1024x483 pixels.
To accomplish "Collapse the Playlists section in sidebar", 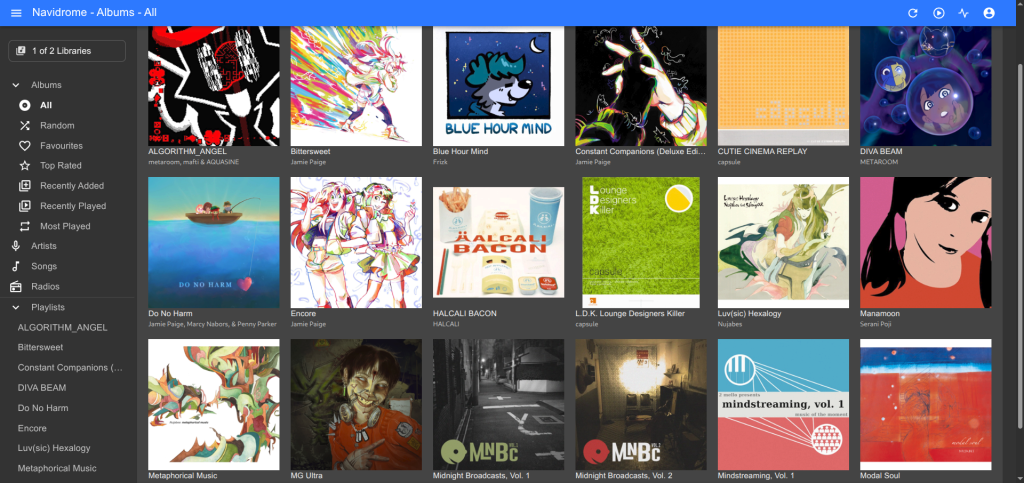I will click(x=16, y=307).
